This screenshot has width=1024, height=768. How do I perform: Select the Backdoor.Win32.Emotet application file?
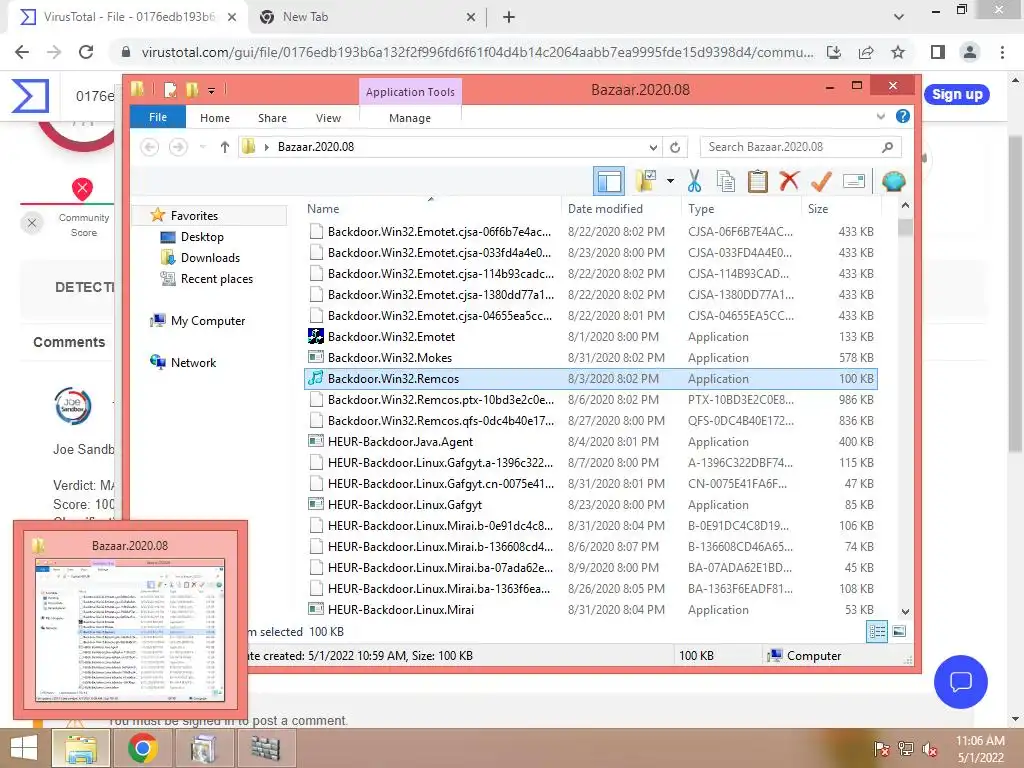pyautogui.click(x=591, y=337)
